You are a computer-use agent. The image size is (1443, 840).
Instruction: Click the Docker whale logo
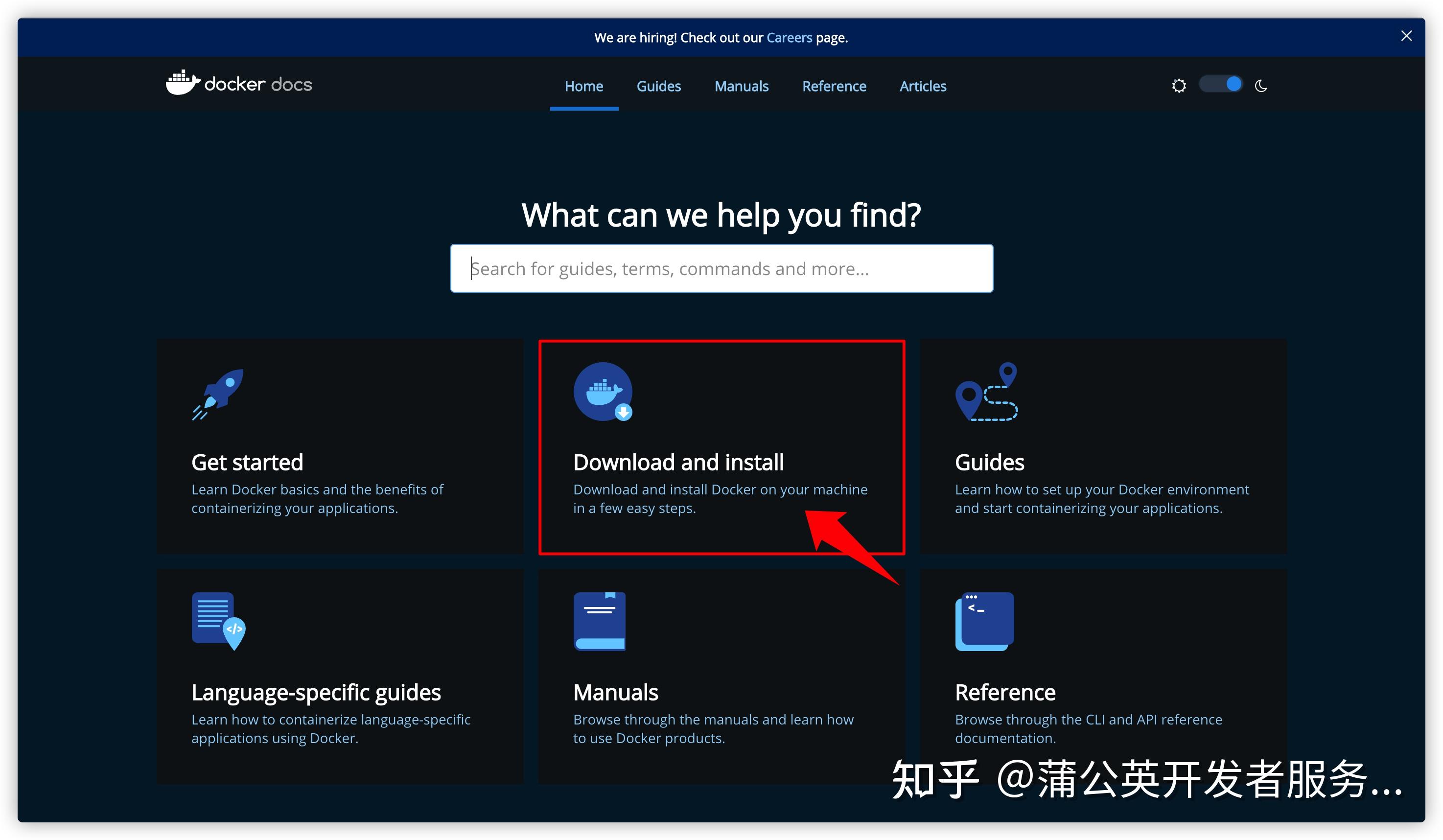(x=183, y=83)
